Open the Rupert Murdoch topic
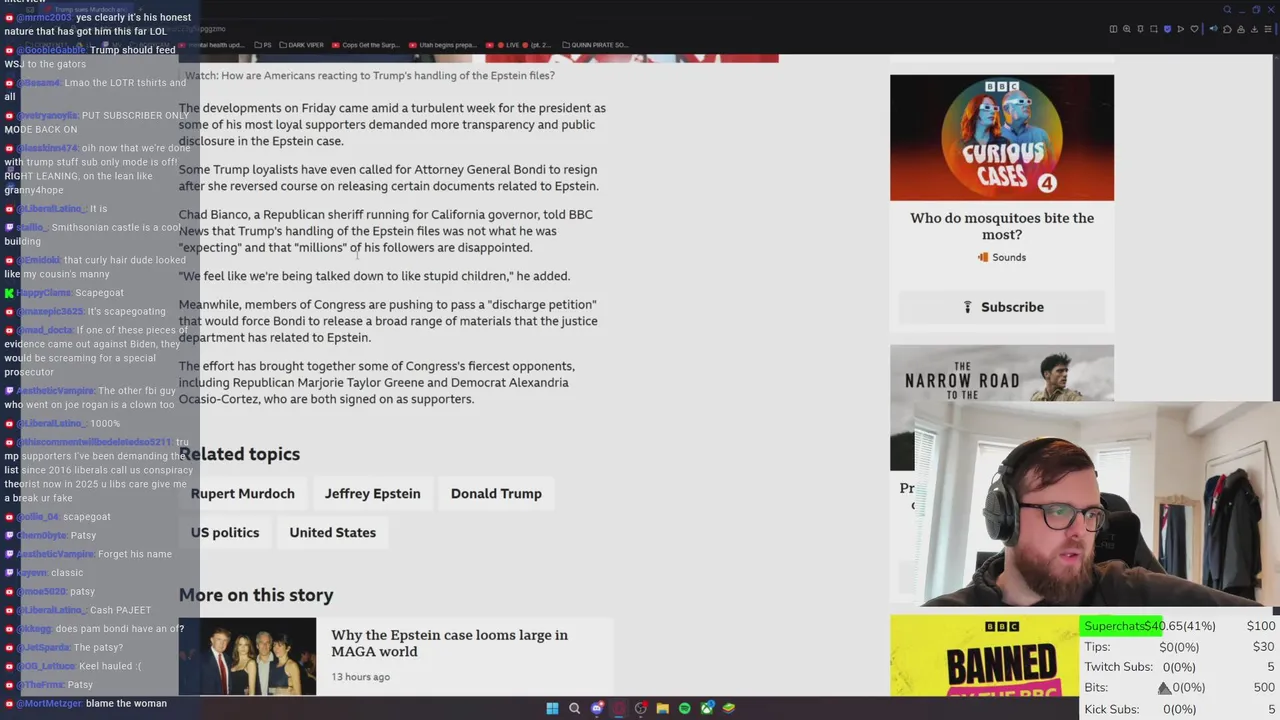This screenshot has height=720, width=1280. point(243,493)
